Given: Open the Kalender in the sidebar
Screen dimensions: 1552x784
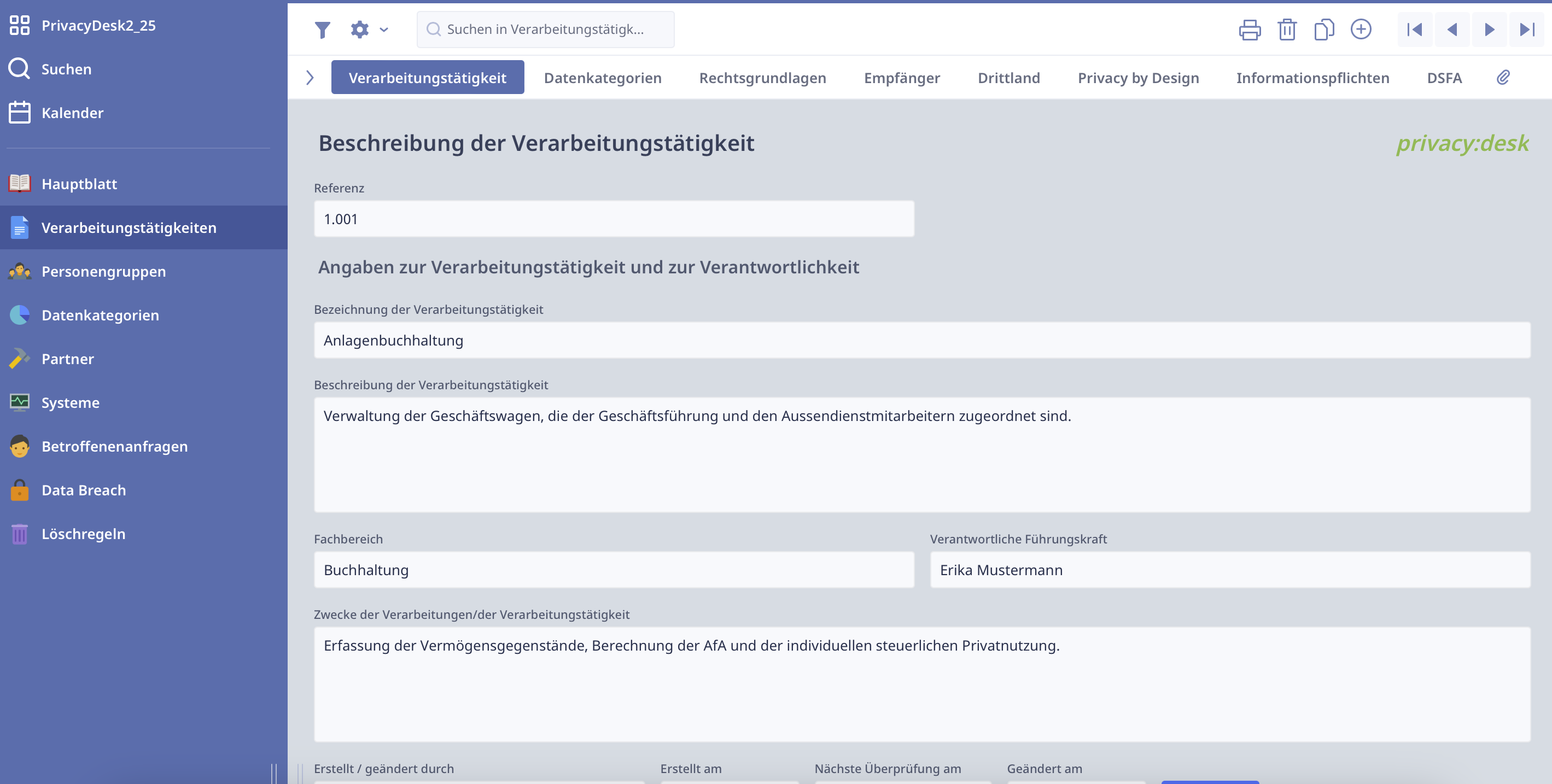Looking at the screenshot, I should coord(72,113).
